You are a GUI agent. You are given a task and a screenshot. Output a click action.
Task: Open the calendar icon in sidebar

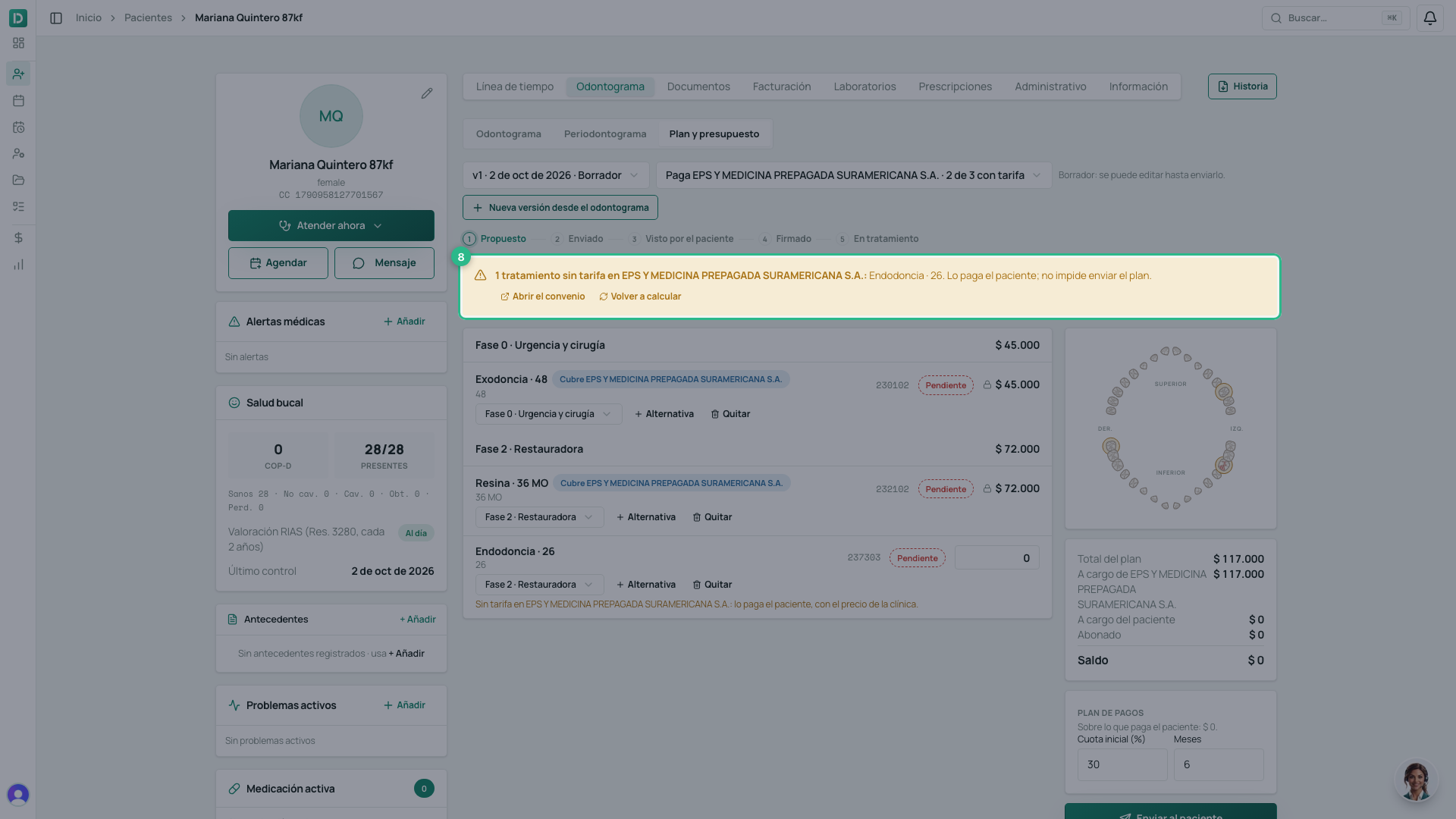18,100
